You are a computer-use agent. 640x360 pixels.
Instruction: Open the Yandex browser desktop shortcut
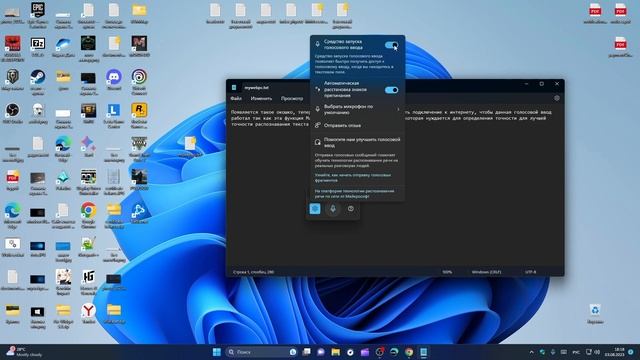(x=89, y=313)
